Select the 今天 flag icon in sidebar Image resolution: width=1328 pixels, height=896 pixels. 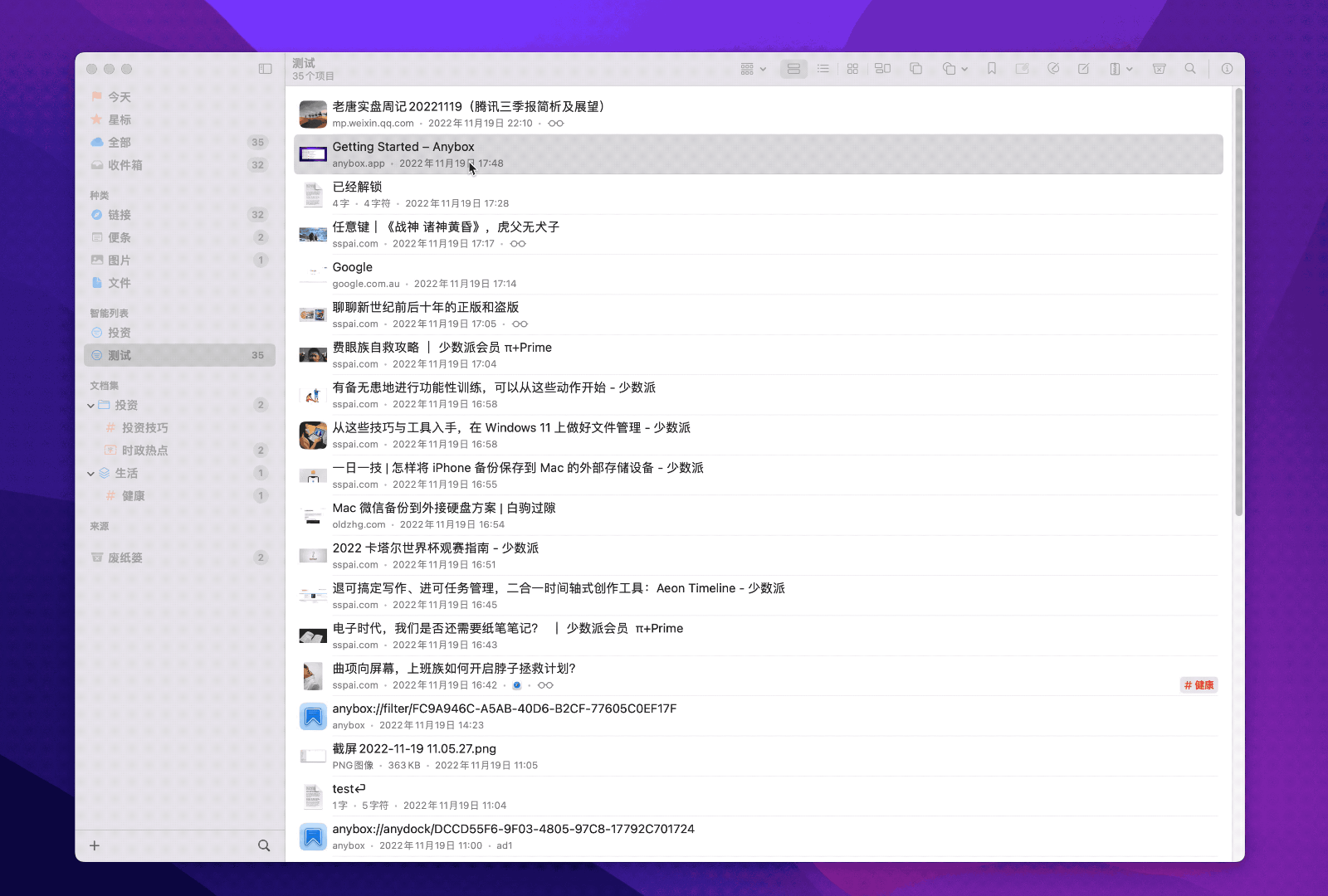pyautogui.click(x=95, y=96)
